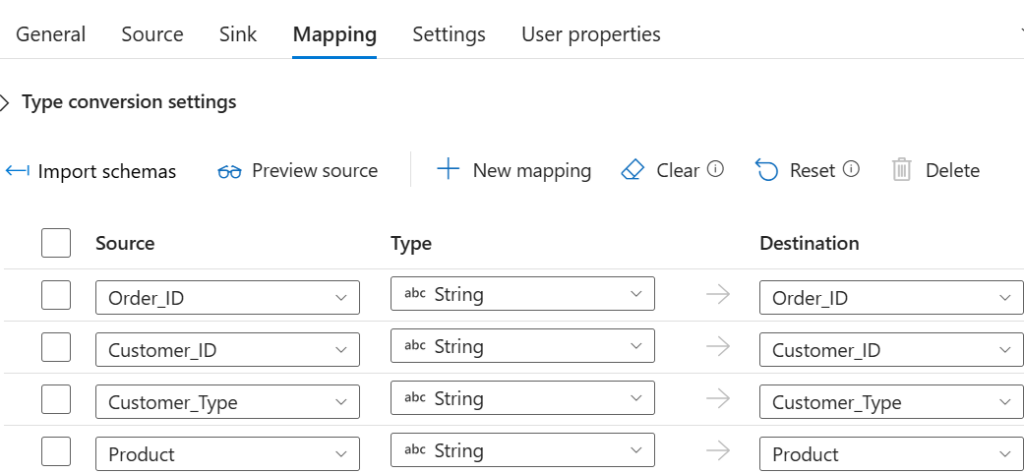The height and width of the screenshot is (473, 1024).
Task: Click the info icon next to Reset
Action: coord(851,170)
